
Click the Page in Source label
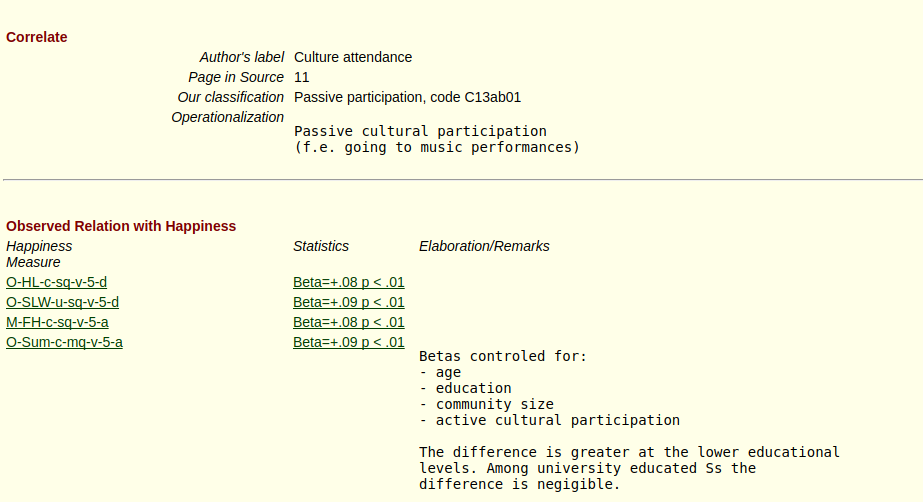point(236,77)
